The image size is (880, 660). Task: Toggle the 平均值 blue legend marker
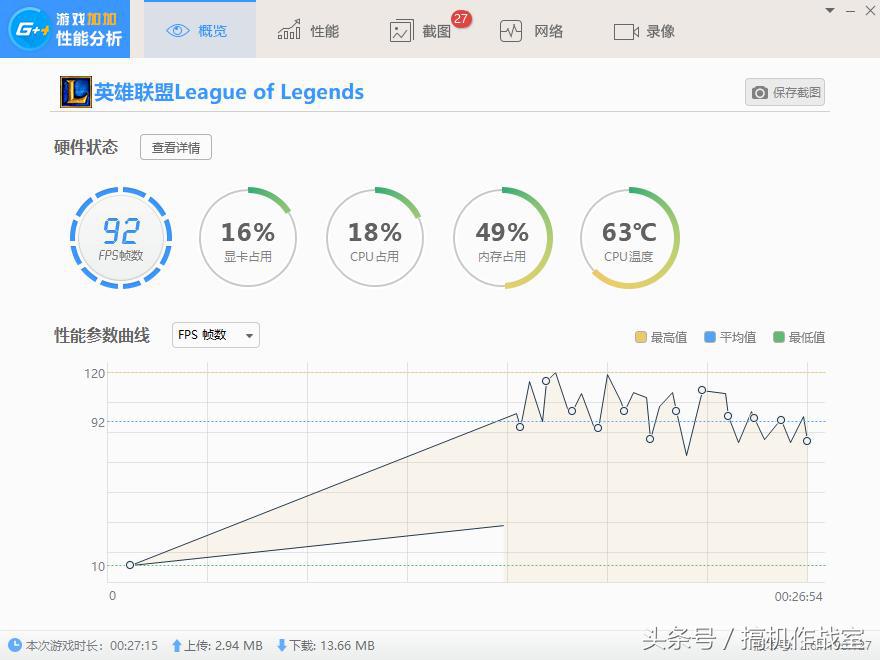(710, 337)
